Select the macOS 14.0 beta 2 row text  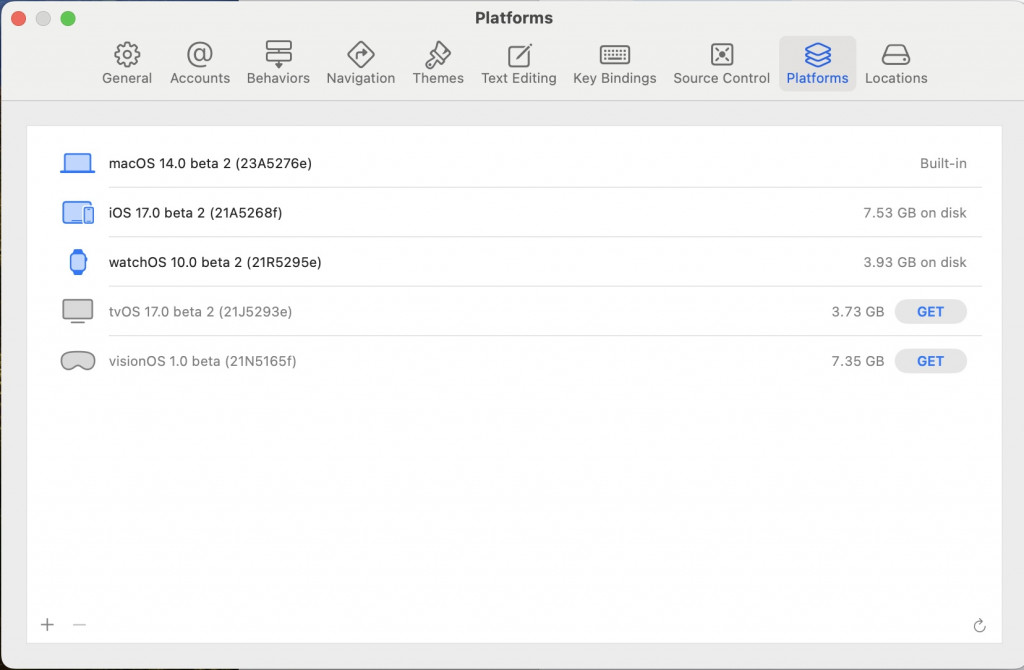[210, 163]
